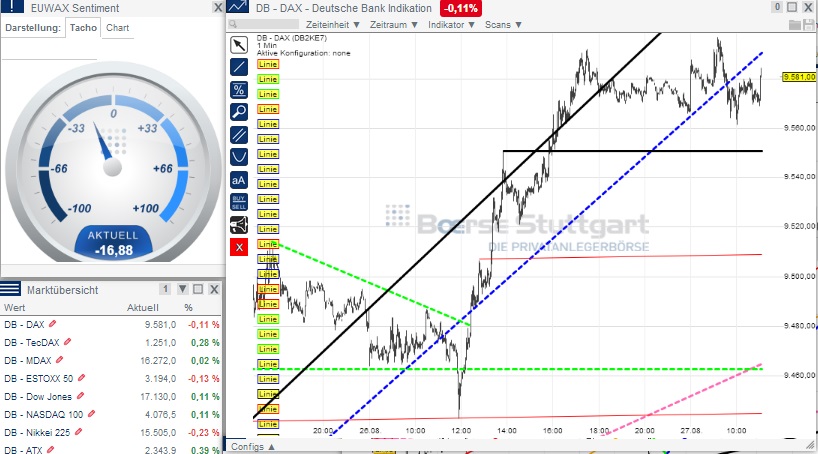Open the Scans dropdown
The image size is (818, 454).
coord(503,25)
